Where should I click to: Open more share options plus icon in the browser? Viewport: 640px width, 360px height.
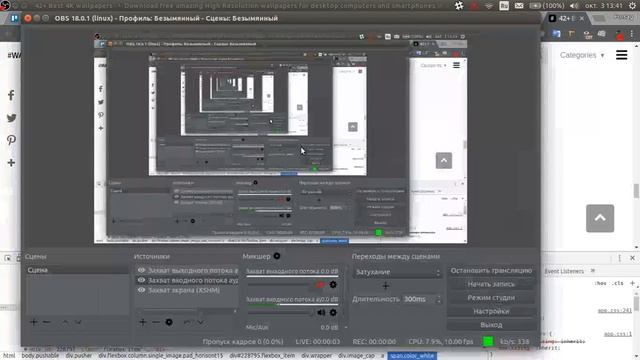[x=11, y=162]
